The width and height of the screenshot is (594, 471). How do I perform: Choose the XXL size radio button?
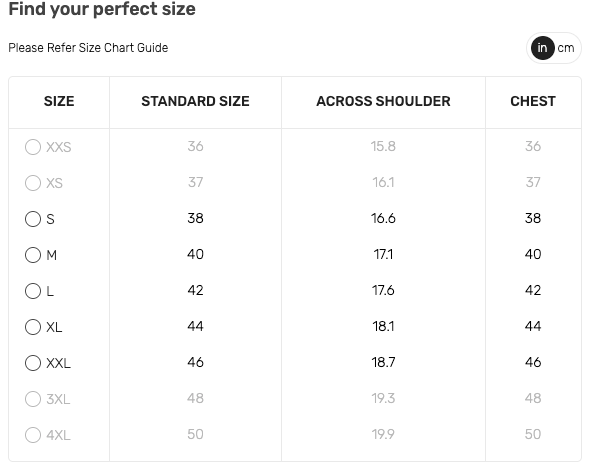33,363
